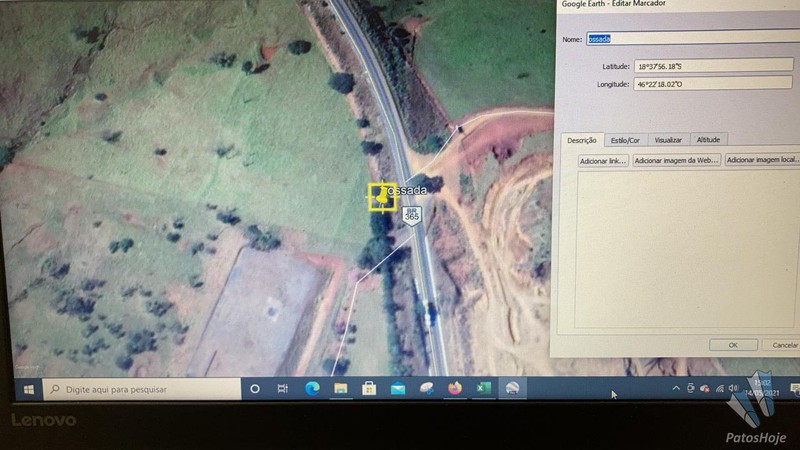Switch to the Descrição tab

point(582,140)
